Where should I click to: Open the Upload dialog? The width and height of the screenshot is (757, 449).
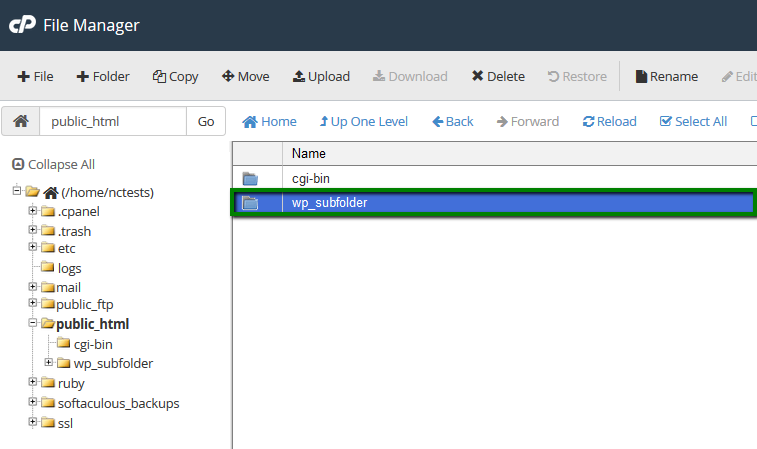click(321, 76)
